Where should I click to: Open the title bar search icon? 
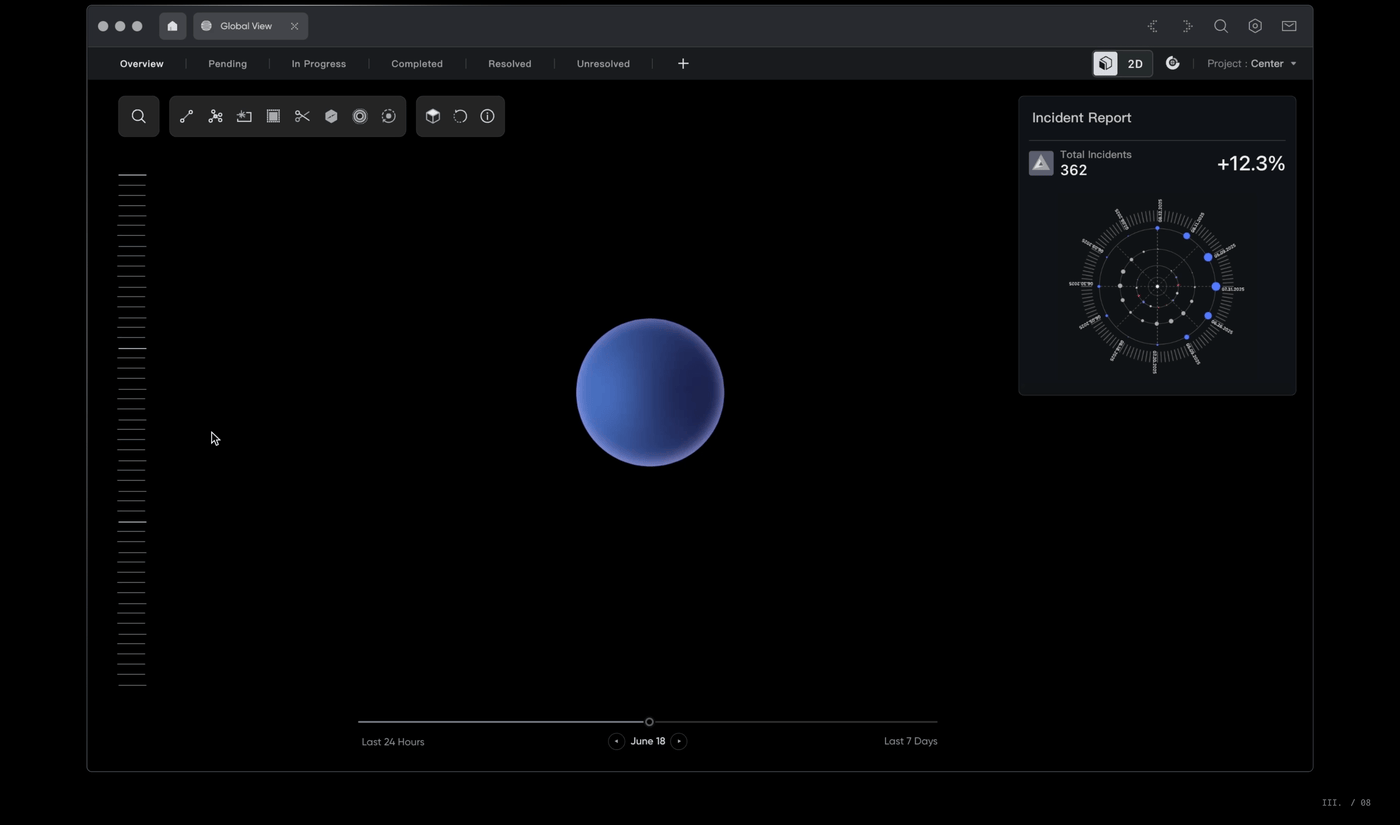(x=1221, y=26)
